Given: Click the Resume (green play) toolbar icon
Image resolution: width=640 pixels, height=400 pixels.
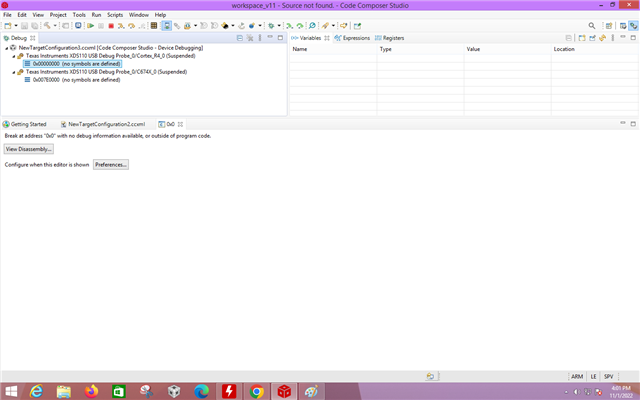Looking at the screenshot, I should (x=91, y=26).
